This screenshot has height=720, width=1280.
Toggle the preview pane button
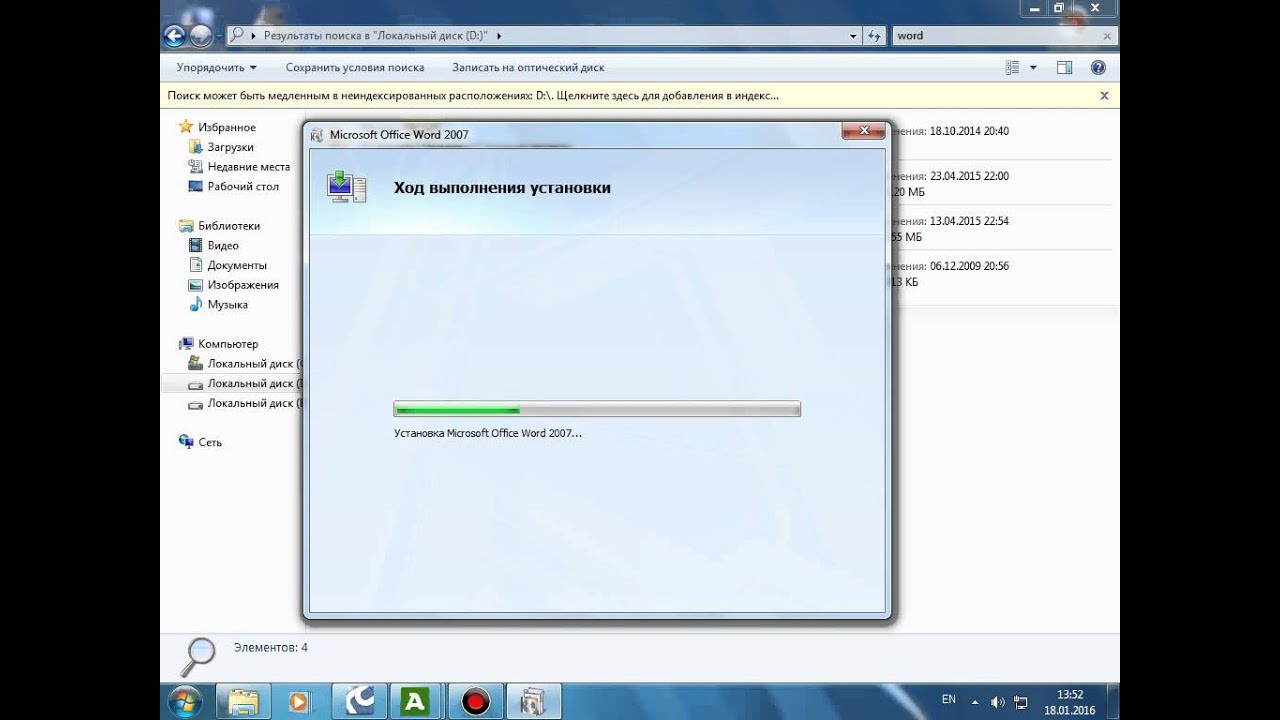(1064, 67)
